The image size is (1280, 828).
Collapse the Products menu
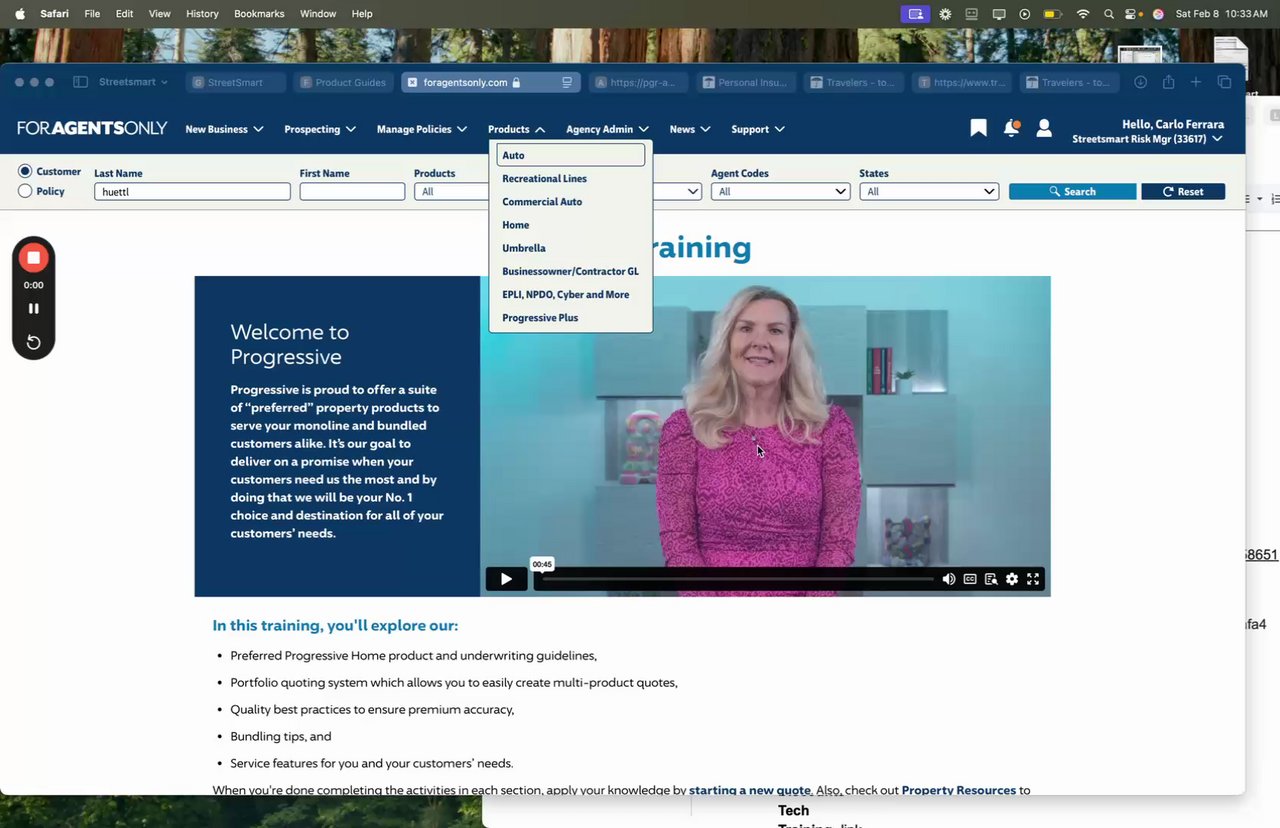click(517, 129)
